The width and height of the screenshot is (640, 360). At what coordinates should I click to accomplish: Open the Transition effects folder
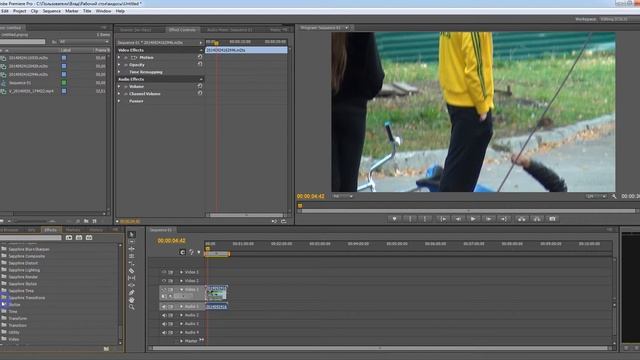18,325
